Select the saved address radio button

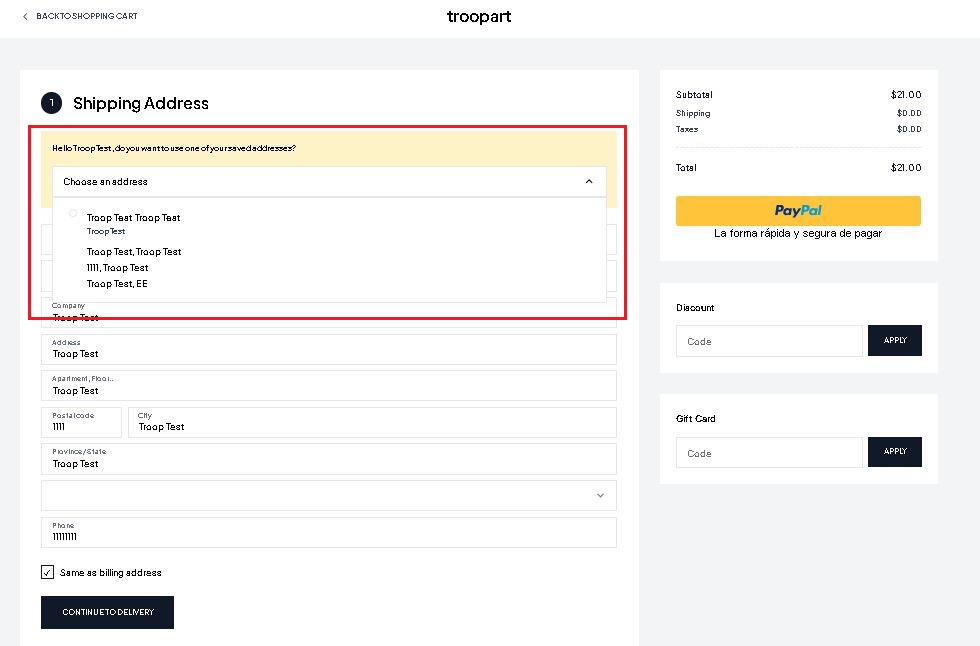pyautogui.click(x=73, y=214)
